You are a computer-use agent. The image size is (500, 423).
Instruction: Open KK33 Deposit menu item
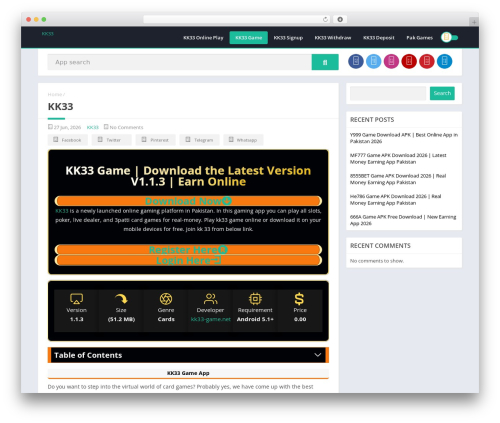[379, 38]
